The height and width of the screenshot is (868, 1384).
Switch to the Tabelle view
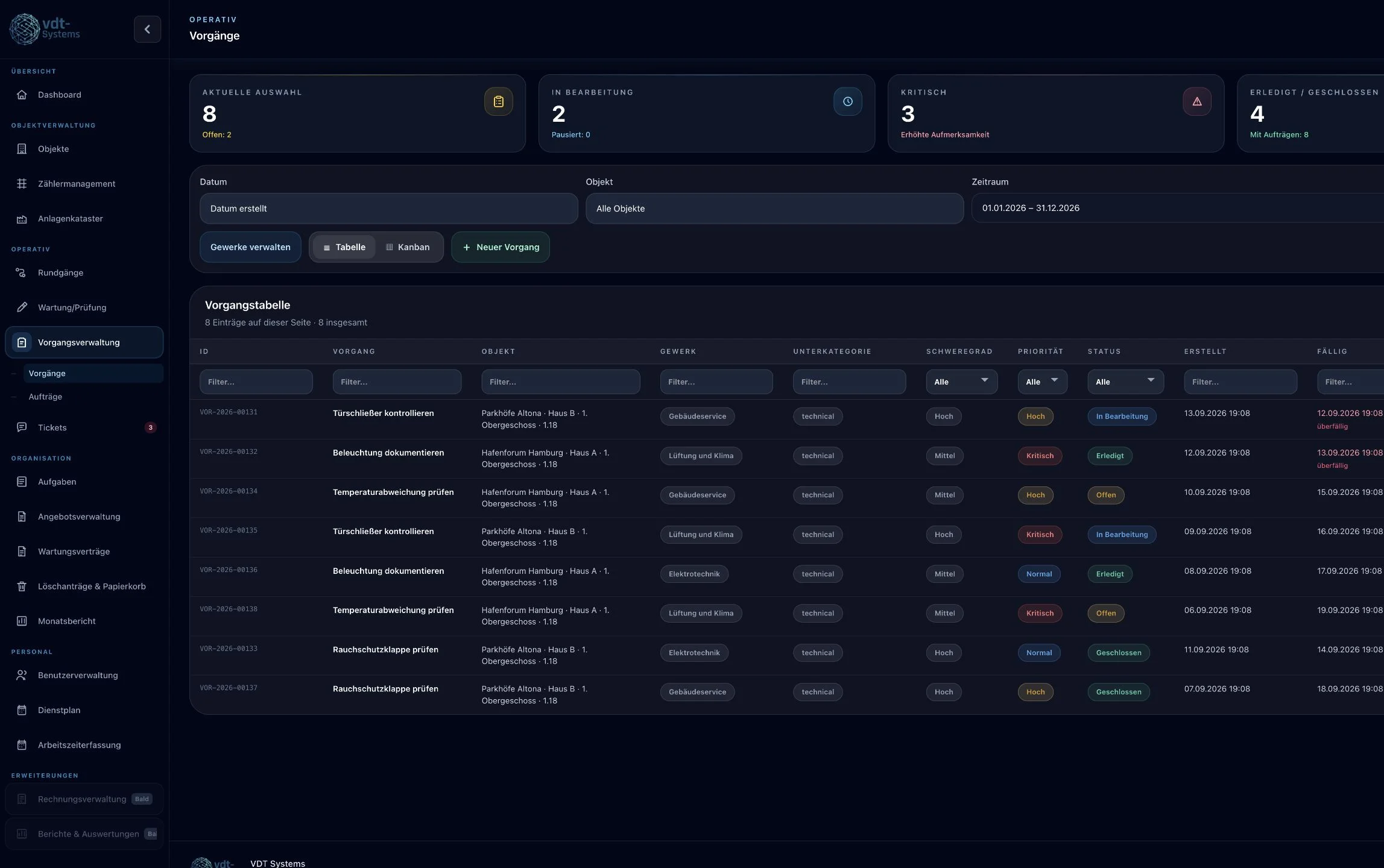(x=344, y=247)
